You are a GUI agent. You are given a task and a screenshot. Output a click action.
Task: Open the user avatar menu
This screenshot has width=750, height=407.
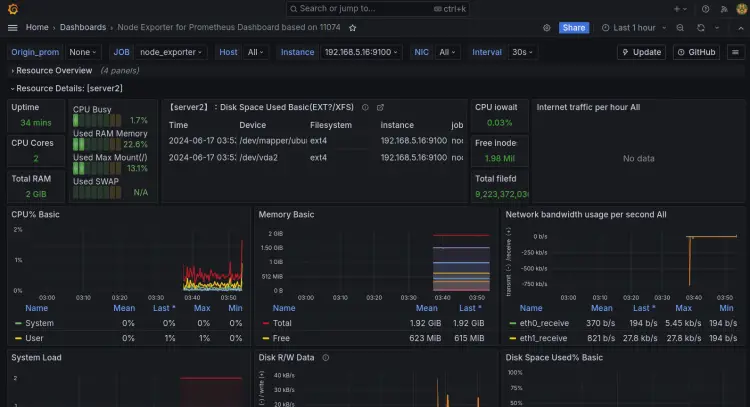point(741,9)
